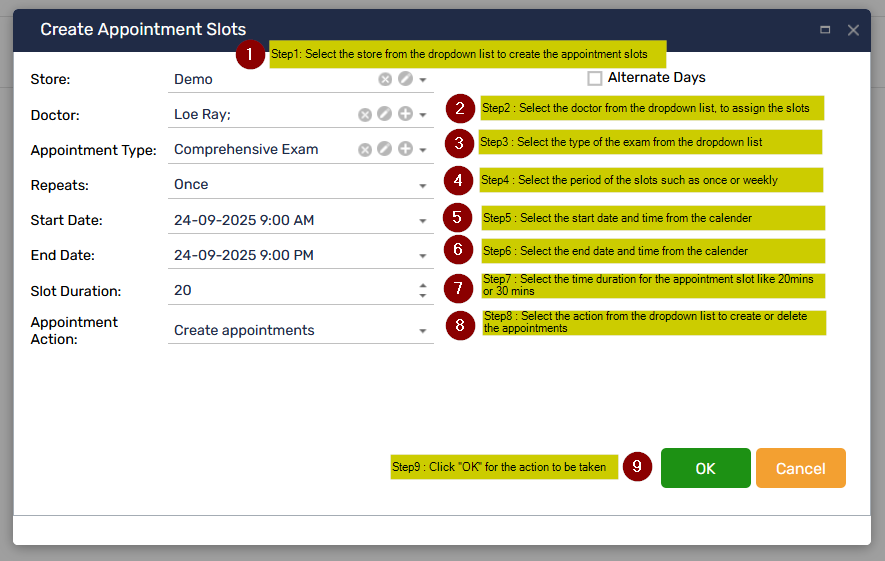Image resolution: width=885 pixels, height=561 pixels.
Task: Decrease Slot Duration with down arrow
Action: point(423,296)
